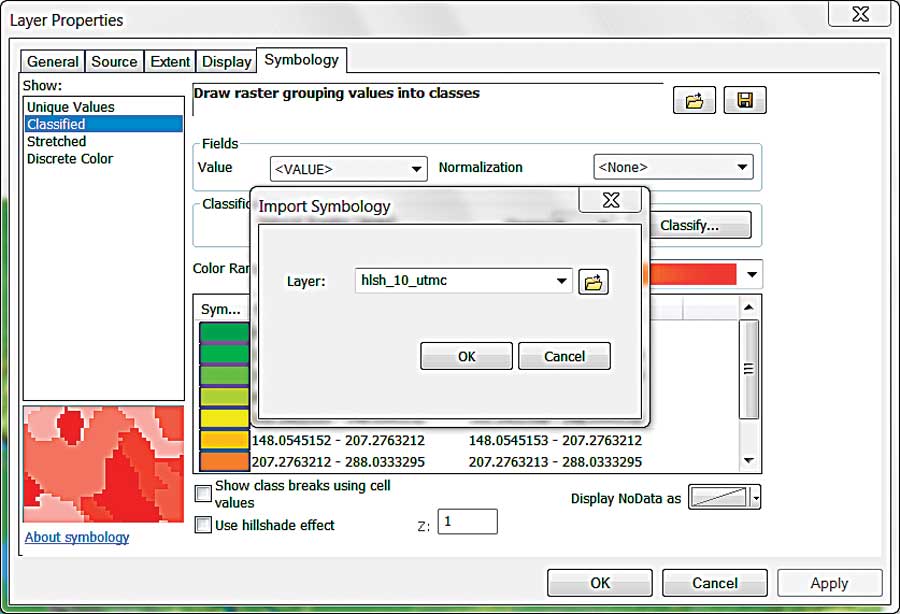Click the class list scroll down arrow

tap(748, 460)
